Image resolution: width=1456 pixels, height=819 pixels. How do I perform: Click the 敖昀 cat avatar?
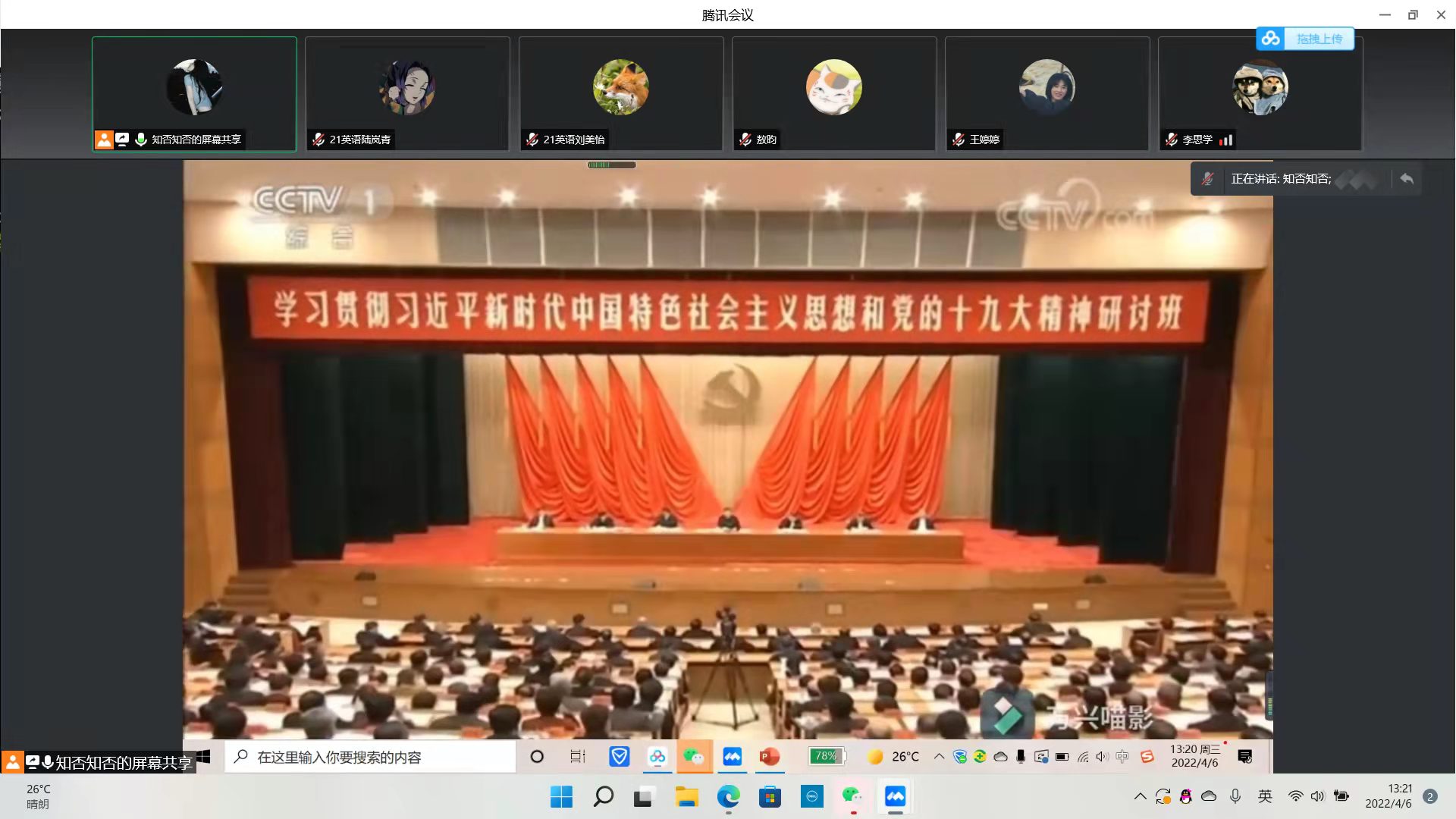pyautogui.click(x=833, y=87)
